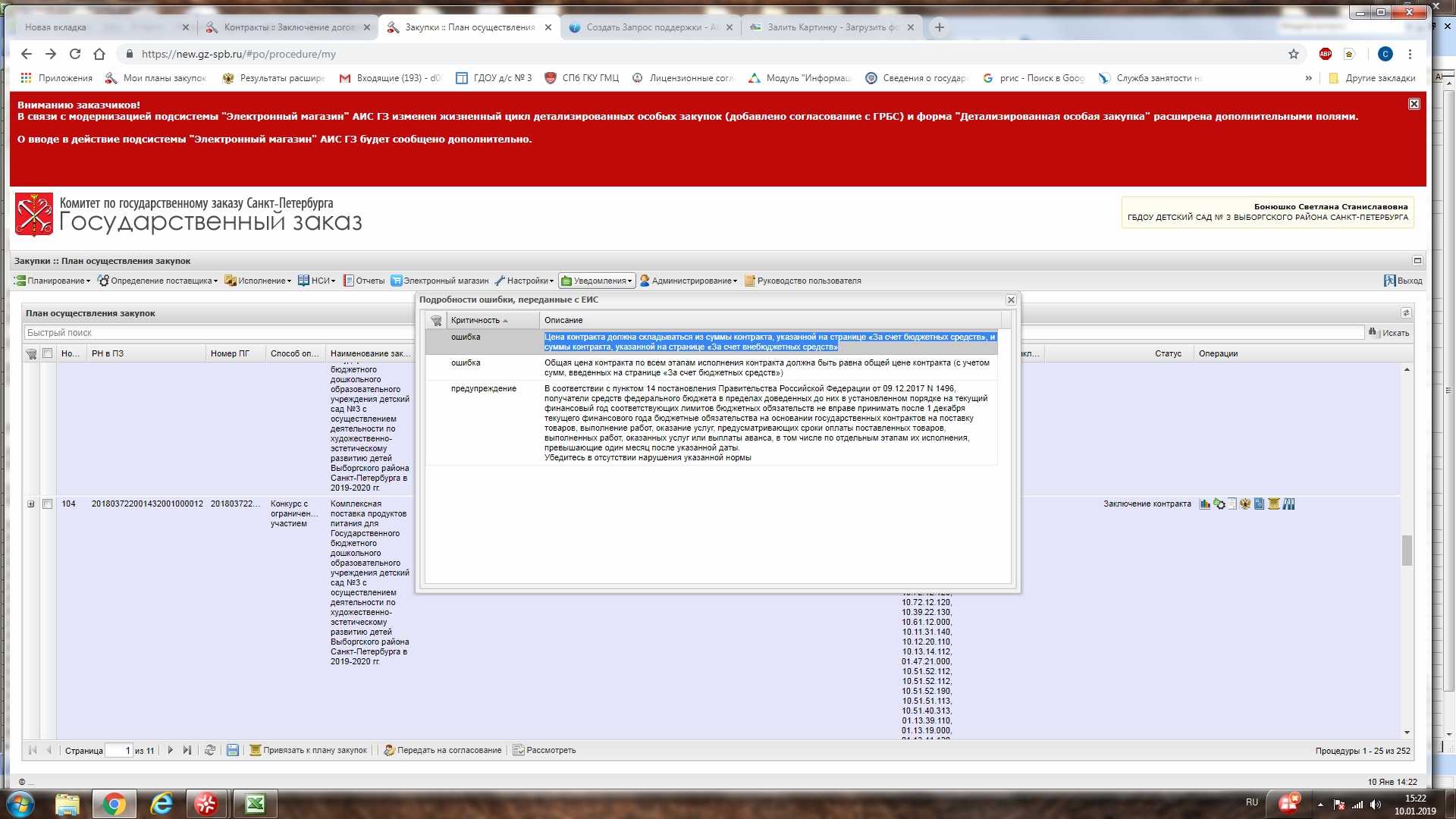This screenshot has height=819, width=1456.
Task: Click gear with speech bubble icon, row 104
Action: pyautogui.click(x=1219, y=504)
